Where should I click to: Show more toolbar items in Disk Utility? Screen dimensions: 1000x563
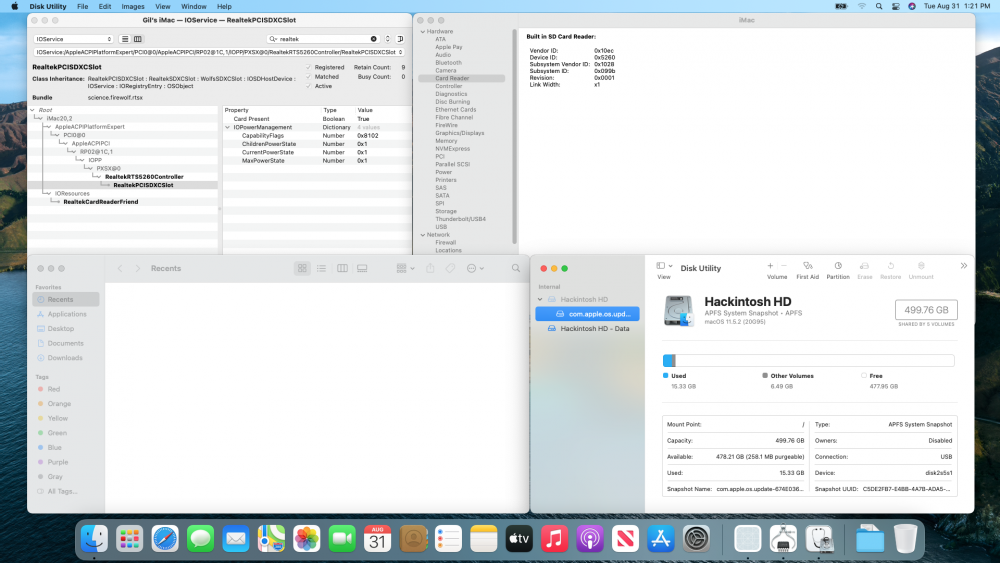point(964,266)
